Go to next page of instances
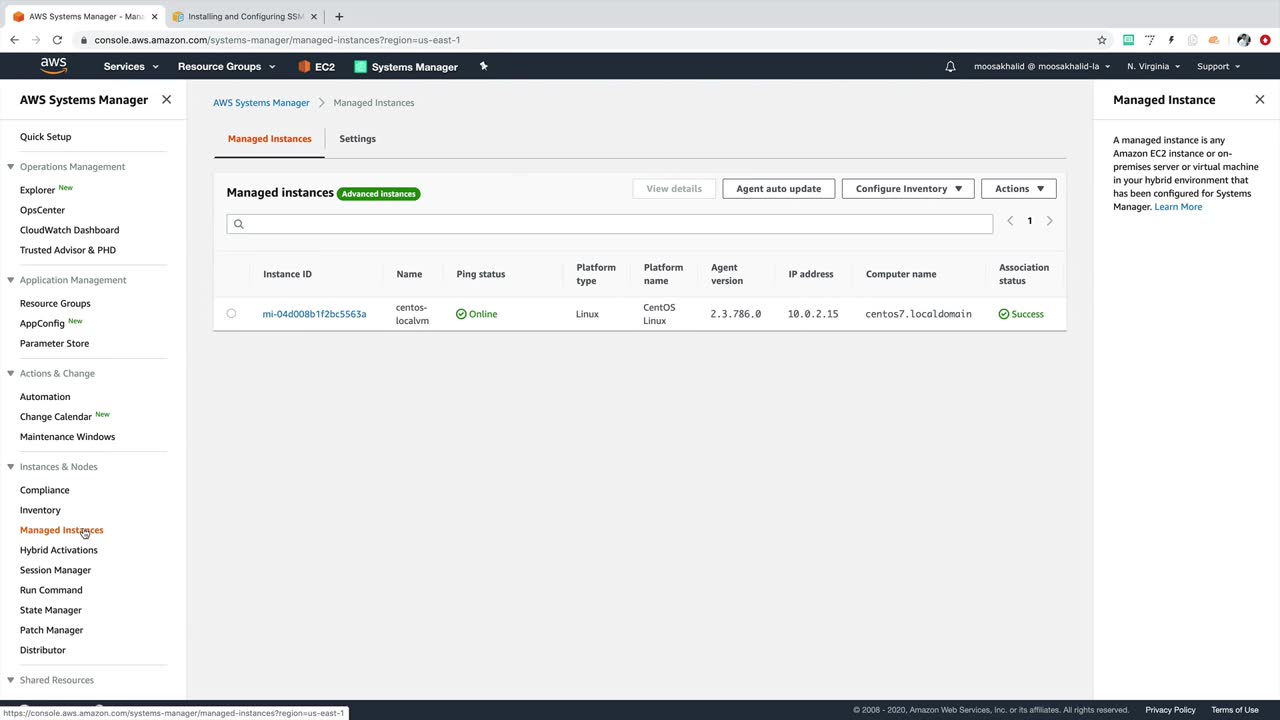 [x=1049, y=221]
